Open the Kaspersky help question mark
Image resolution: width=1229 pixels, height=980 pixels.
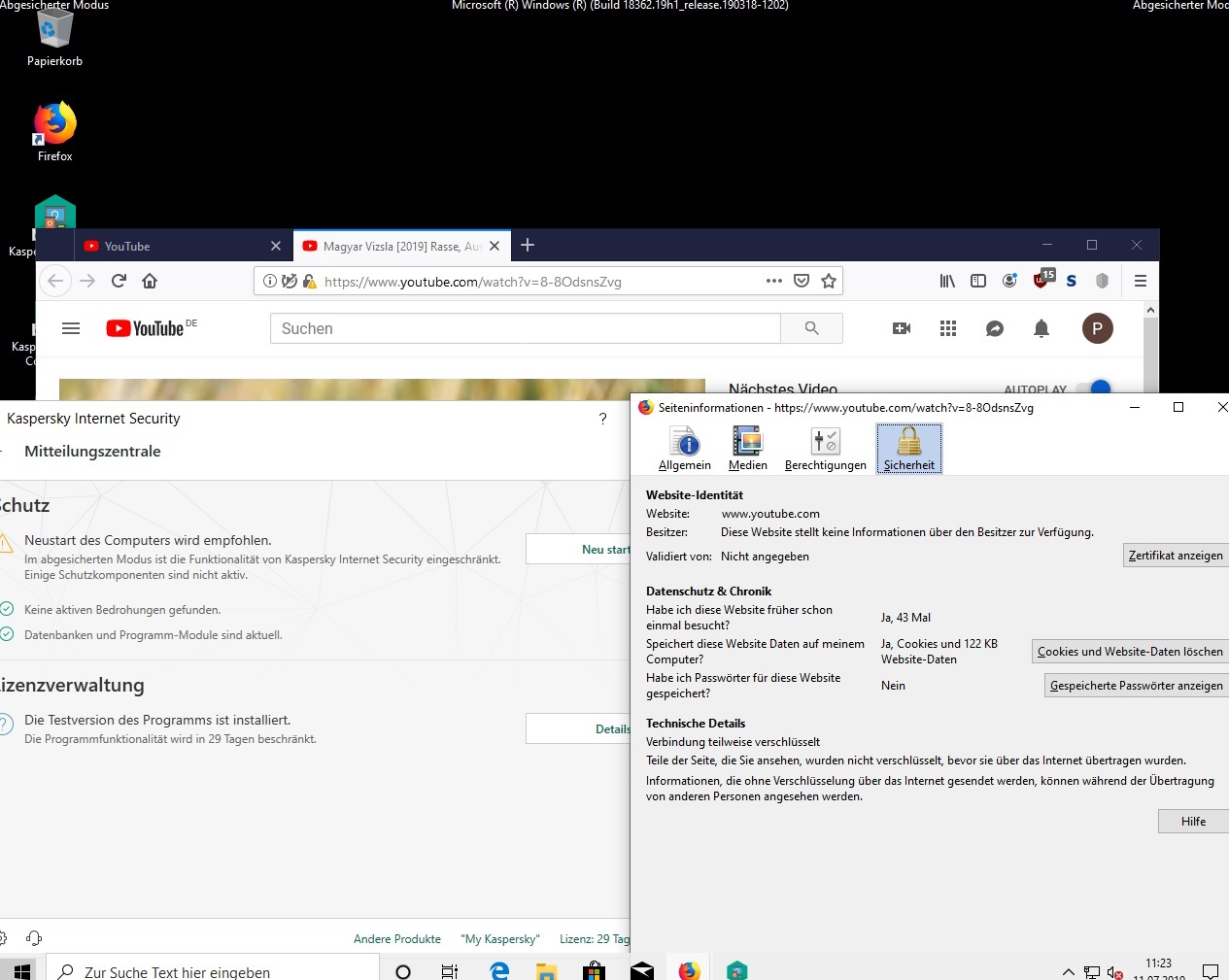pyautogui.click(x=602, y=419)
